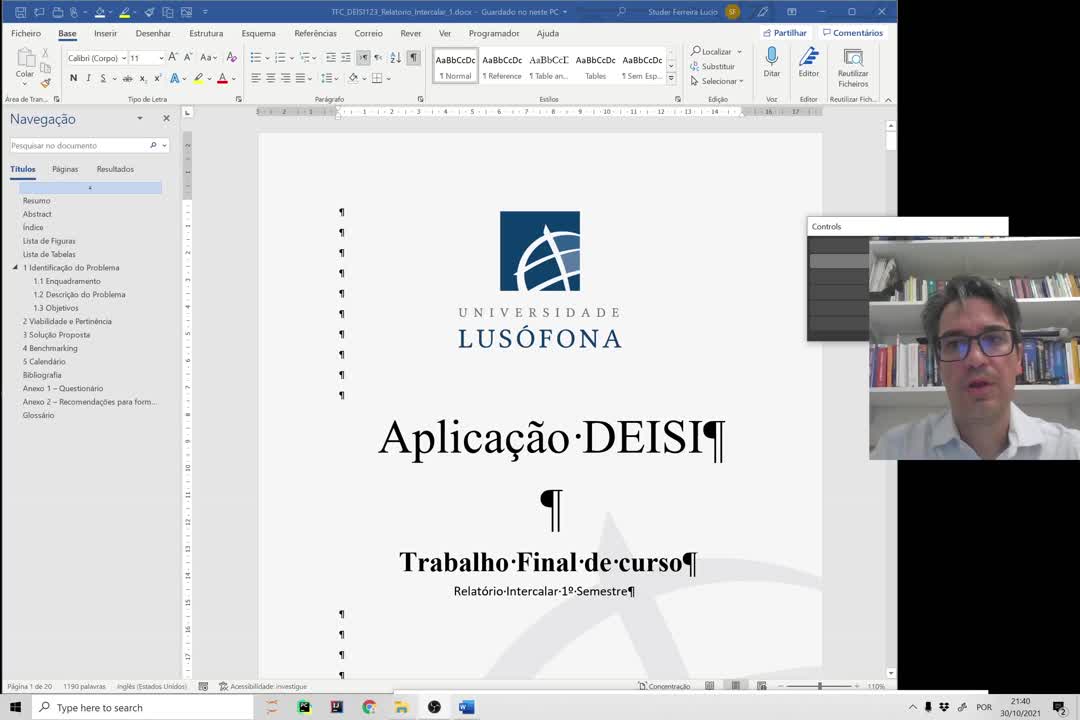The height and width of the screenshot is (720, 1080).
Task: Click Substituir to replace text
Action: [712, 66]
